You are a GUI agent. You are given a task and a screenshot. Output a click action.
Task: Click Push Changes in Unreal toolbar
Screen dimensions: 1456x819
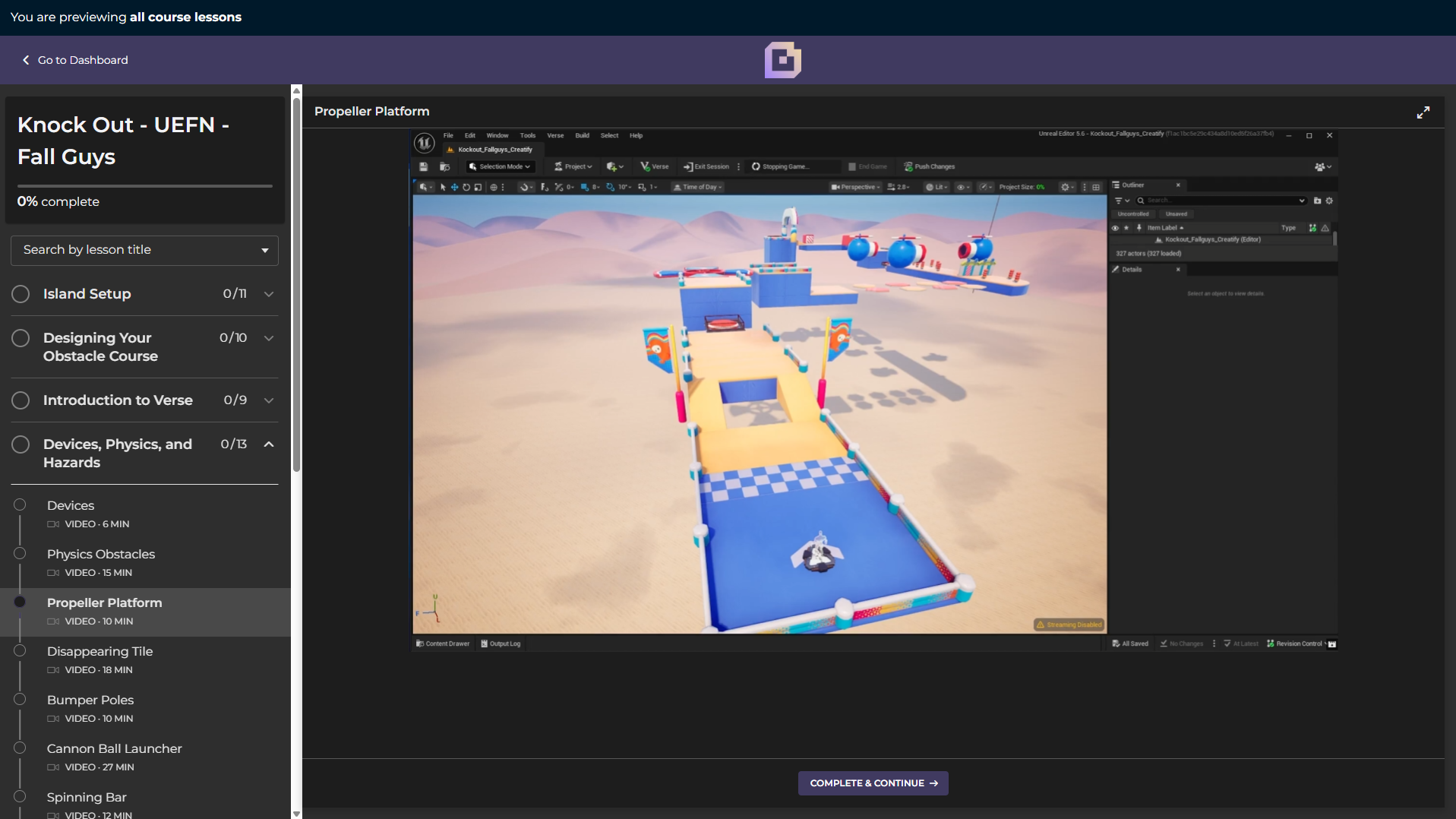(x=930, y=166)
